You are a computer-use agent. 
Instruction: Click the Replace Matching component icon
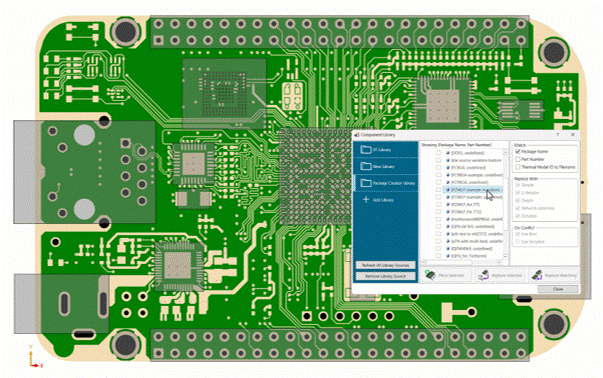537,275
